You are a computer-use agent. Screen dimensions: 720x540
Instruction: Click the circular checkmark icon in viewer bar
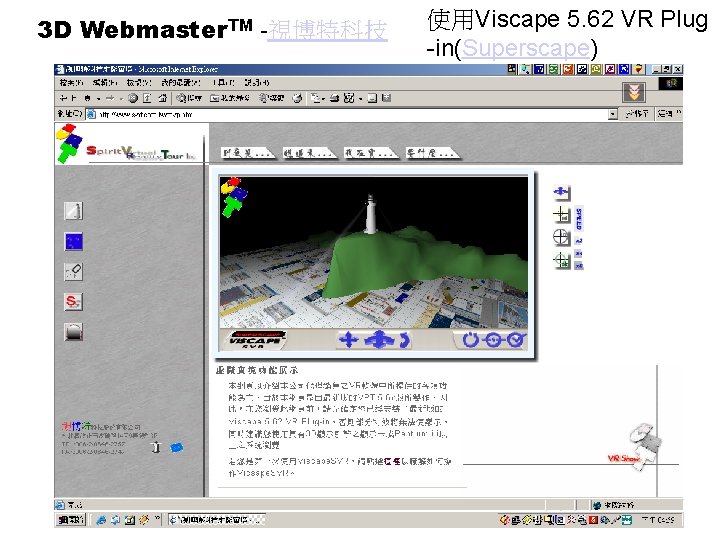pyautogui.click(x=516, y=340)
